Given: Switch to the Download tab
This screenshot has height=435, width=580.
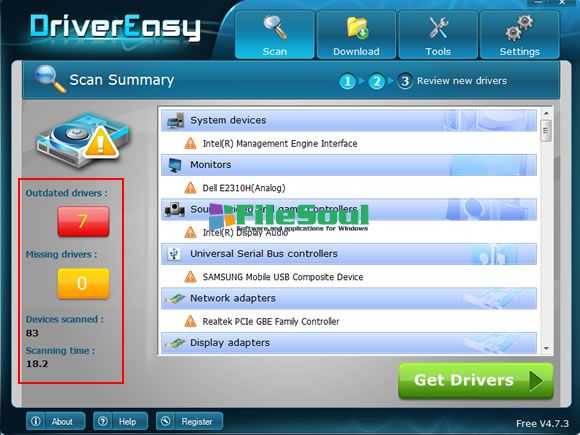Looking at the screenshot, I should [x=356, y=35].
